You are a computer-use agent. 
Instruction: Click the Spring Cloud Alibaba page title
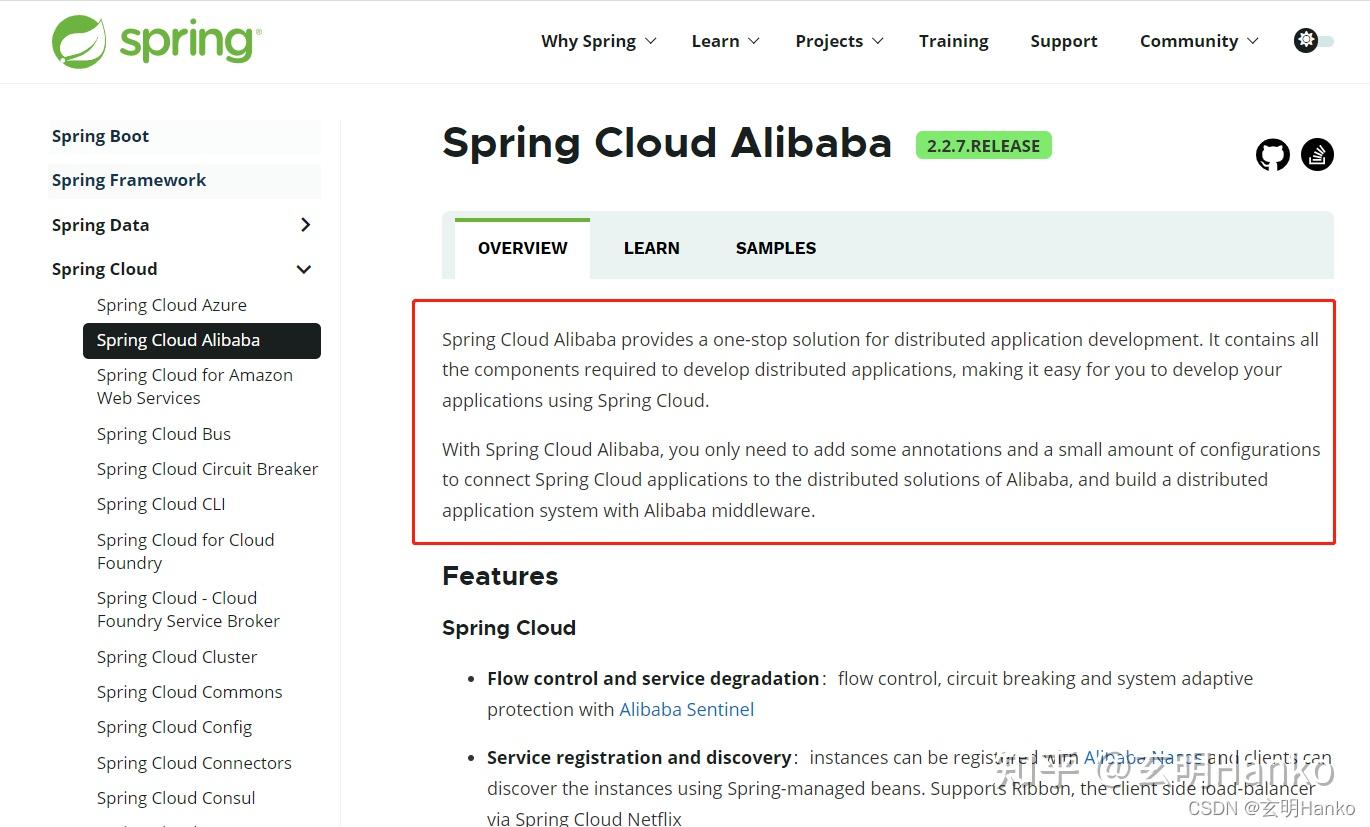tap(667, 143)
